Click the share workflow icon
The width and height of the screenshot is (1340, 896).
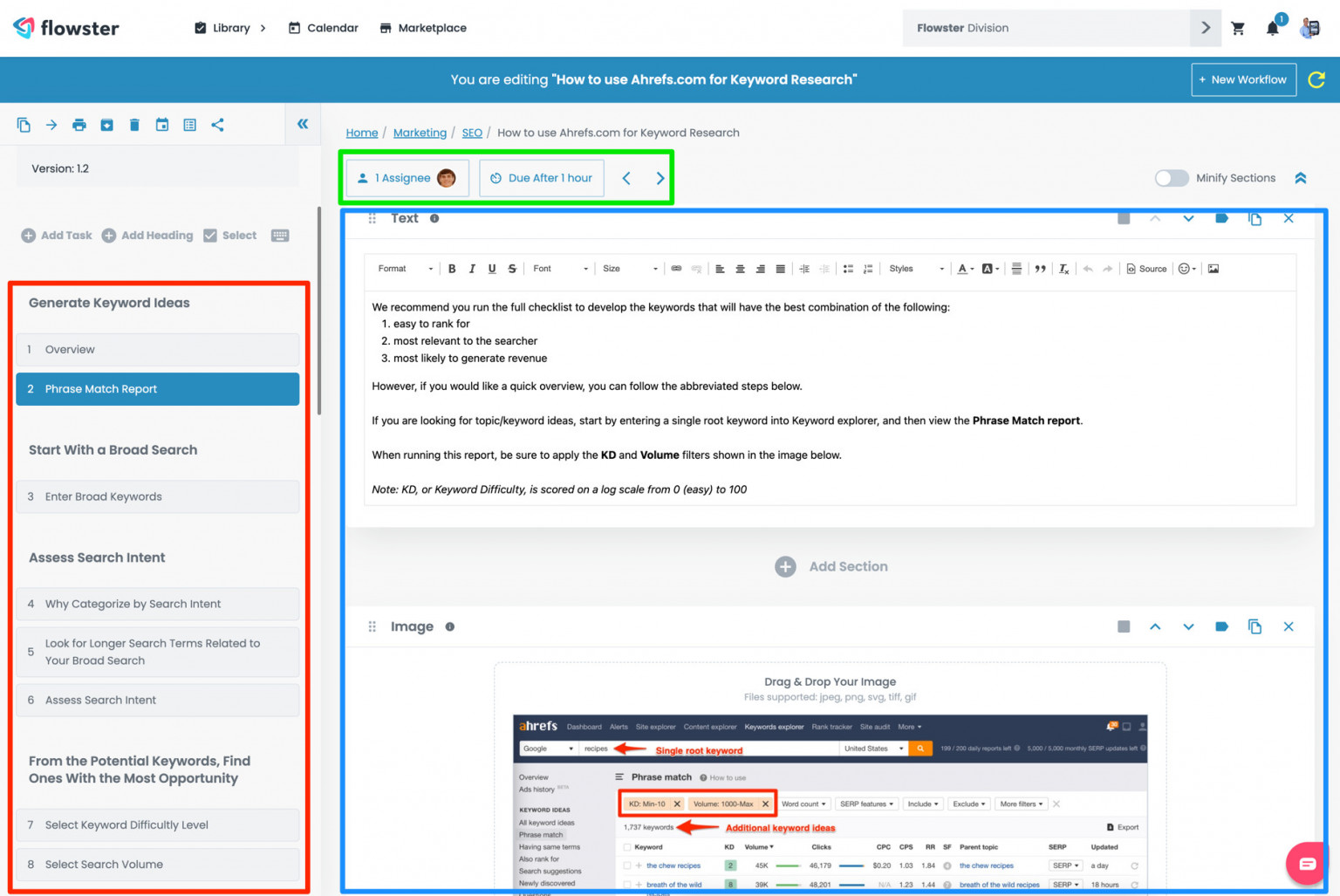coord(217,125)
